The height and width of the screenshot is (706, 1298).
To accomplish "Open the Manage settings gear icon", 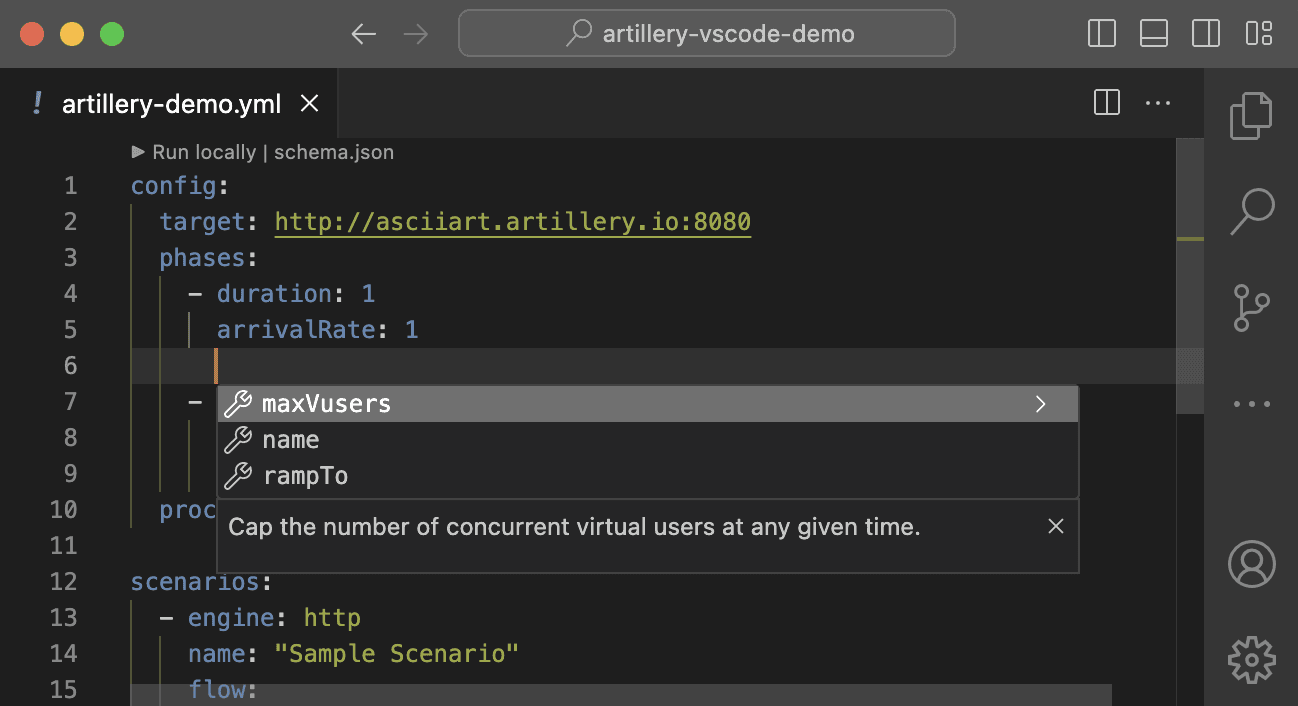I will pyautogui.click(x=1251, y=660).
